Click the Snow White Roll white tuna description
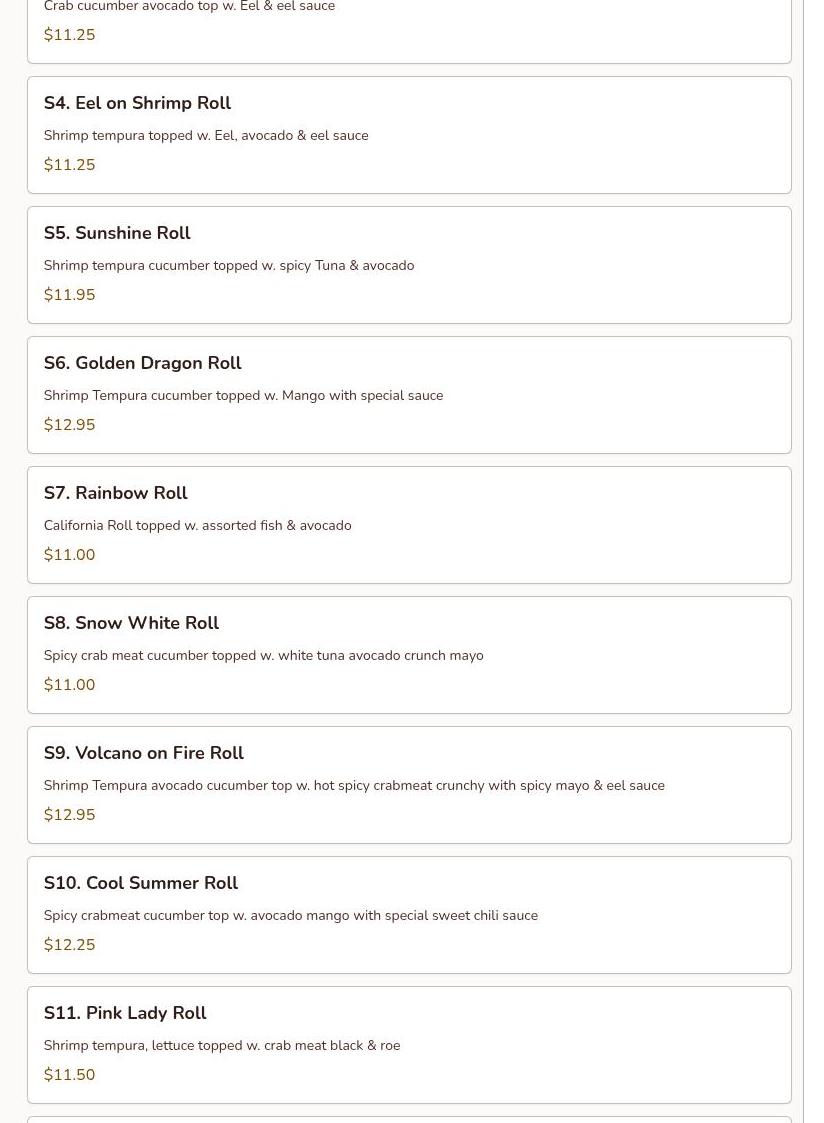This screenshot has width=824, height=1123. tap(263, 656)
